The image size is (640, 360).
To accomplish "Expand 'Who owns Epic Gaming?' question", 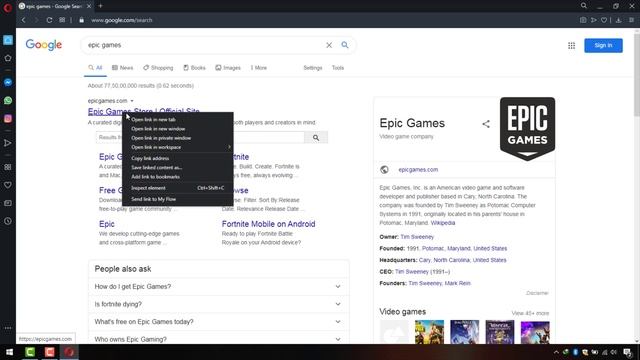I will click(219, 339).
